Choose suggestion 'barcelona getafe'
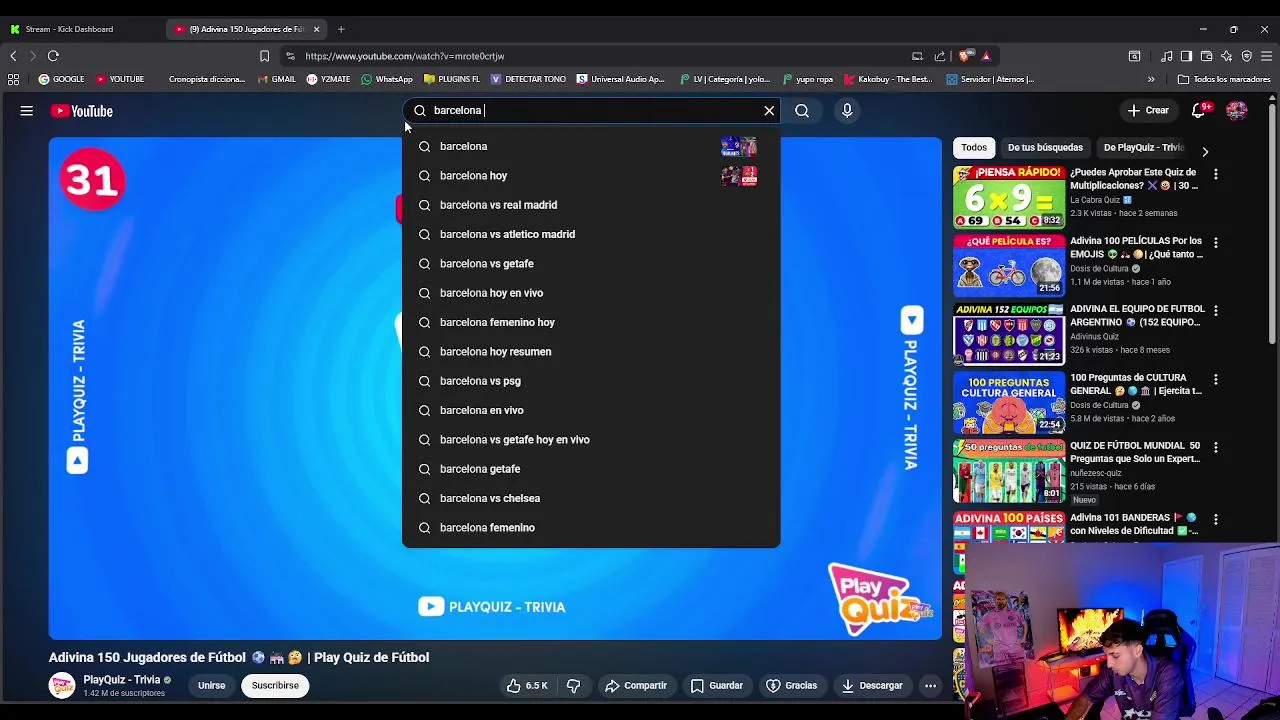 (x=591, y=469)
